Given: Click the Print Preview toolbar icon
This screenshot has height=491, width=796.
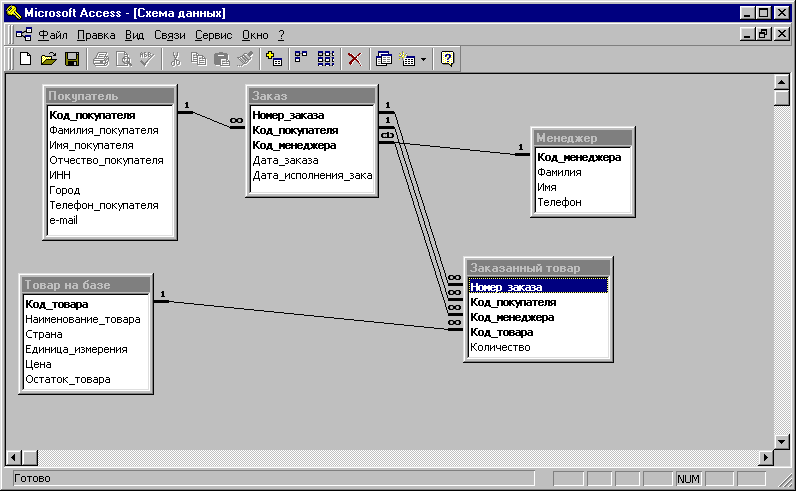Looking at the screenshot, I should pyautogui.click(x=124, y=59).
